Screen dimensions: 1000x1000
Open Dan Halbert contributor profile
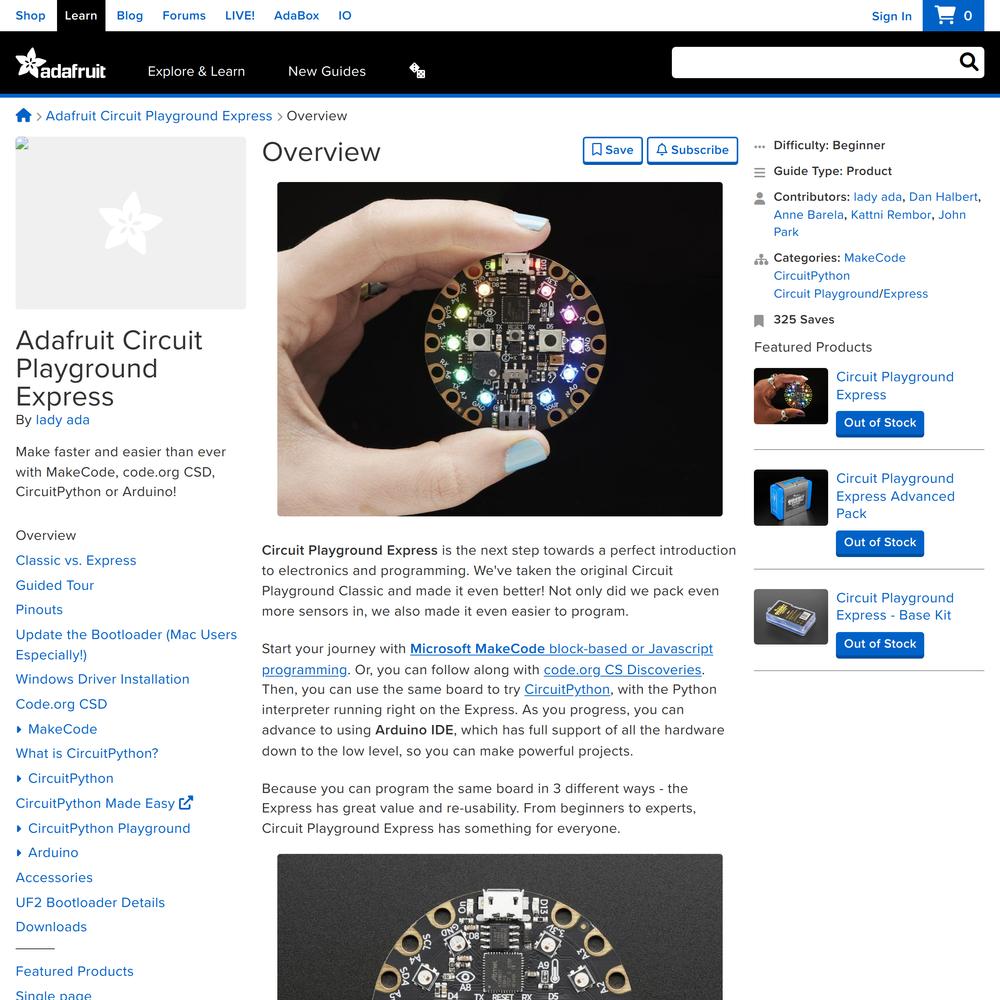coord(943,197)
